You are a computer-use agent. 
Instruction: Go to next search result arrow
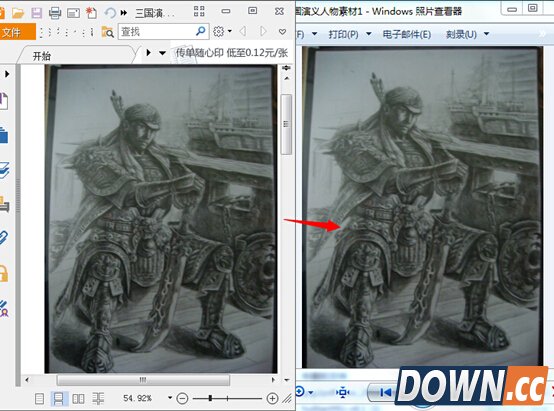click(263, 31)
